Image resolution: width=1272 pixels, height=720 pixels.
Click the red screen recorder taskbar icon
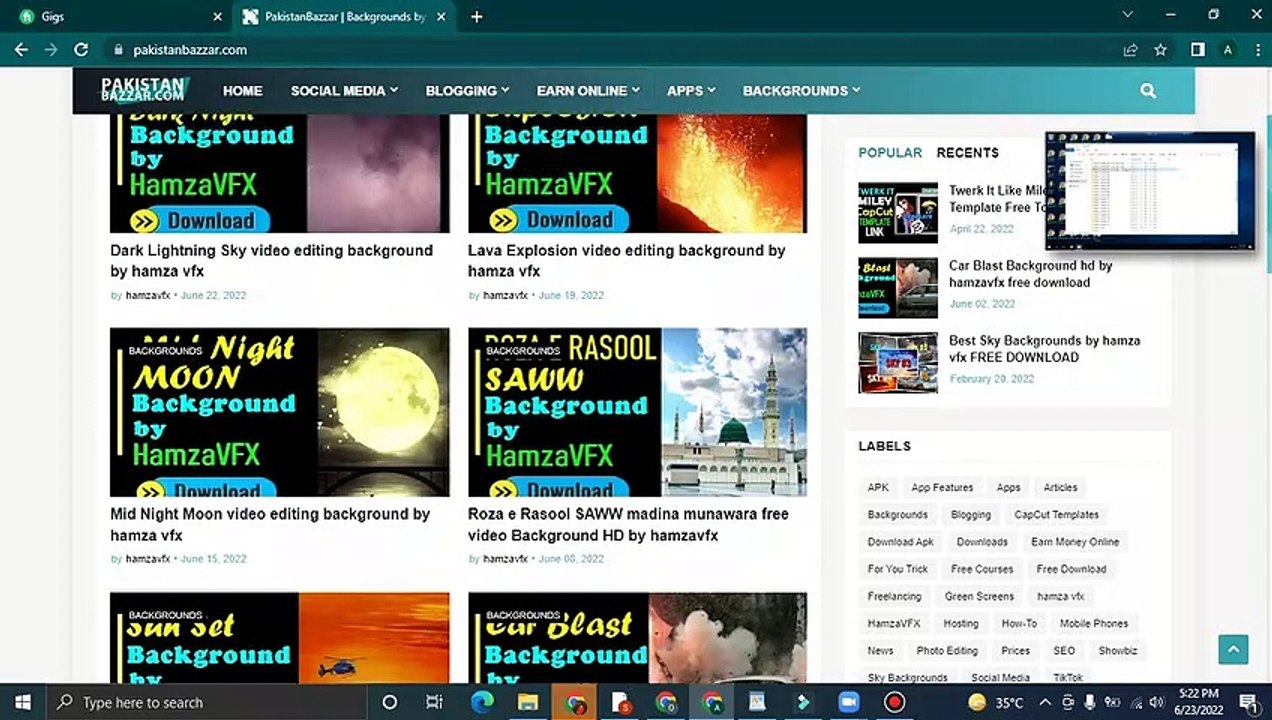point(895,702)
